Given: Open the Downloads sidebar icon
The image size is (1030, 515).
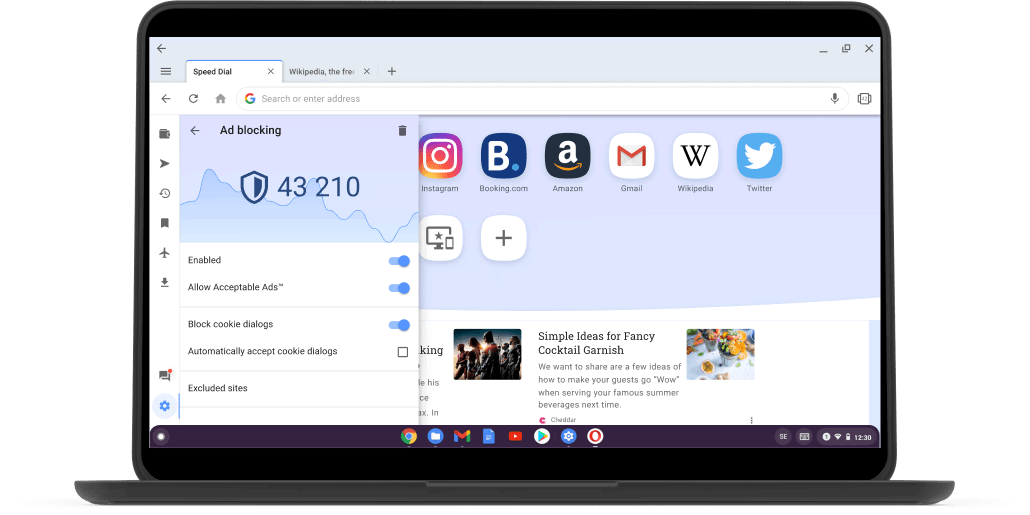Looking at the screenshot, I should coord(165,283).
